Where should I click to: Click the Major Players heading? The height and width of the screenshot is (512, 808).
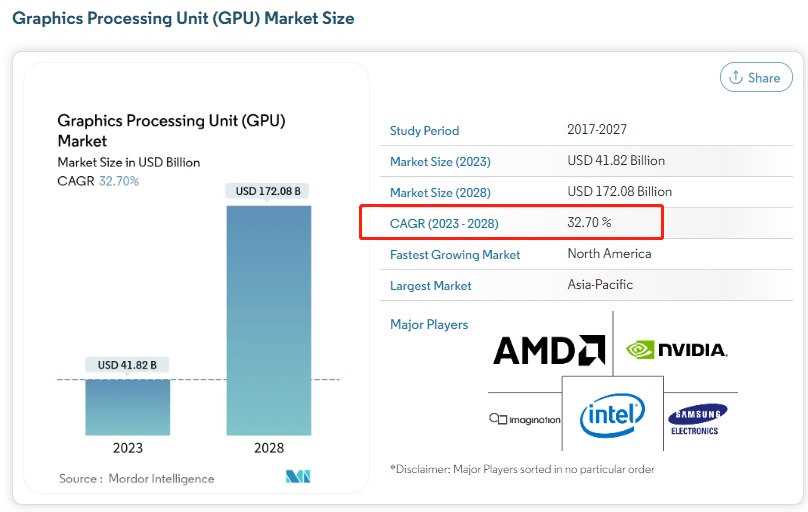pos(429,324)
